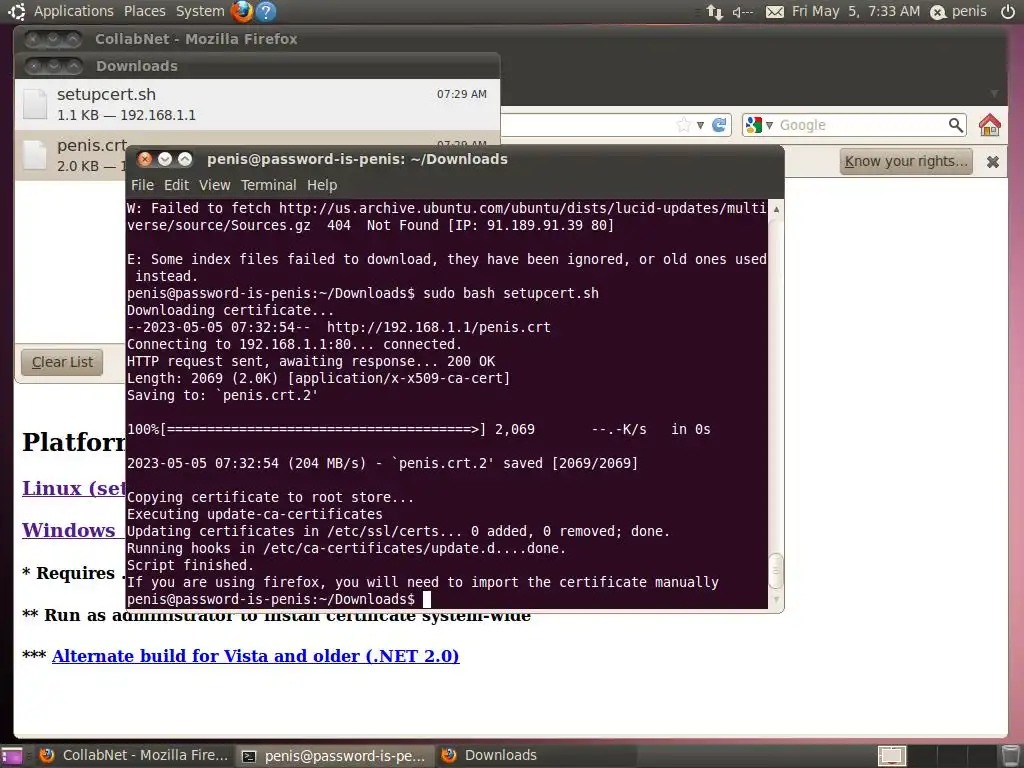Image resolution: width=1024 pixels, height=768 pixels.
Task: Open the volume speaker indicator
Action: click(743, 12)
